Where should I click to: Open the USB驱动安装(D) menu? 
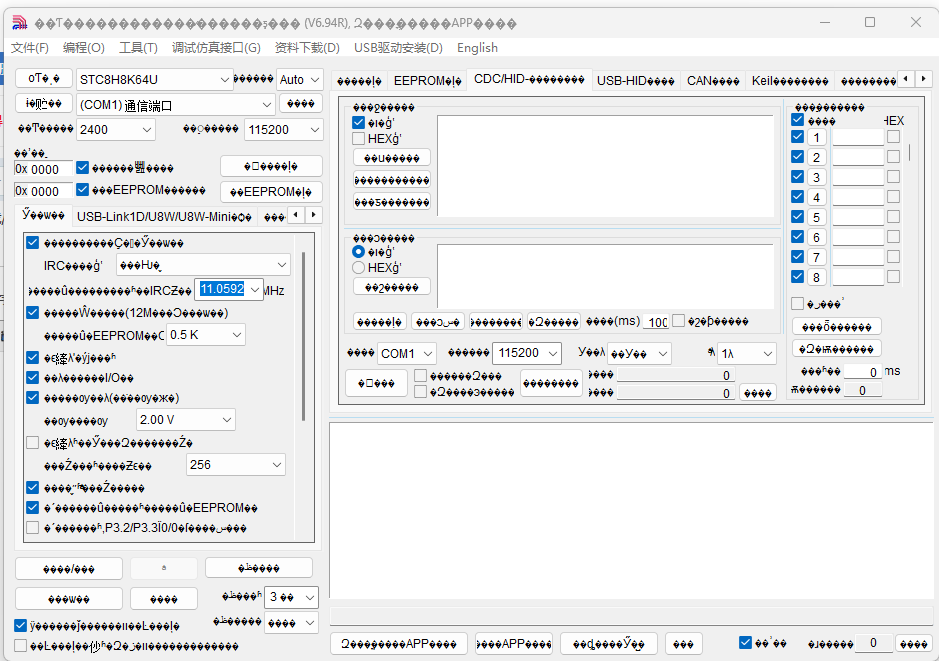coord(398,48)
